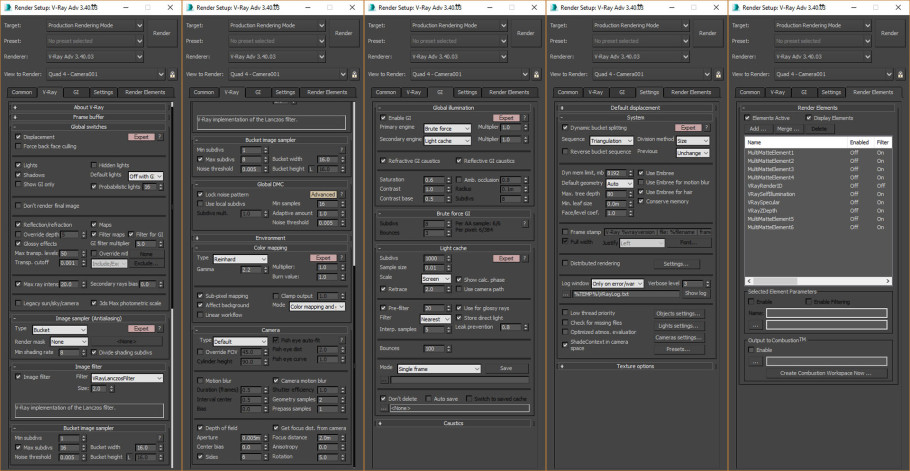
Task: Open help '?' in Brute force GI rollout
Action: 525,223
